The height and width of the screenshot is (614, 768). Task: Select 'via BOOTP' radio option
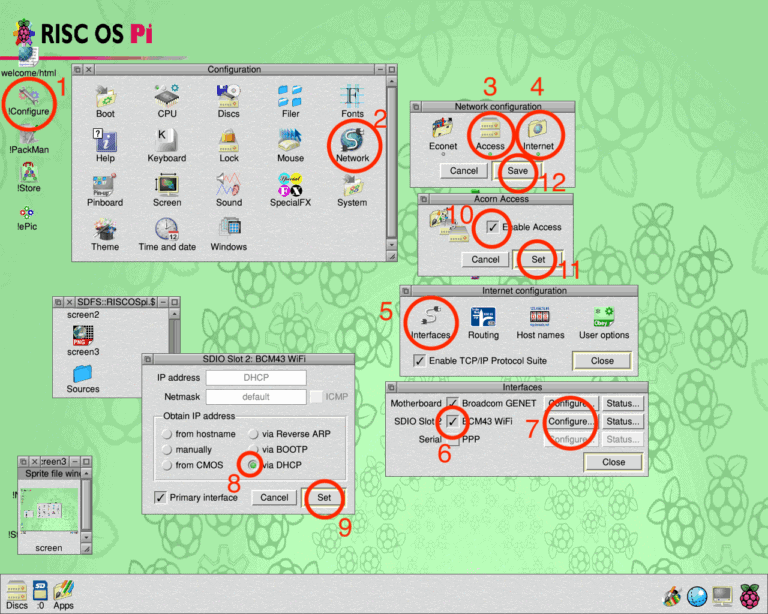[253, 449]
